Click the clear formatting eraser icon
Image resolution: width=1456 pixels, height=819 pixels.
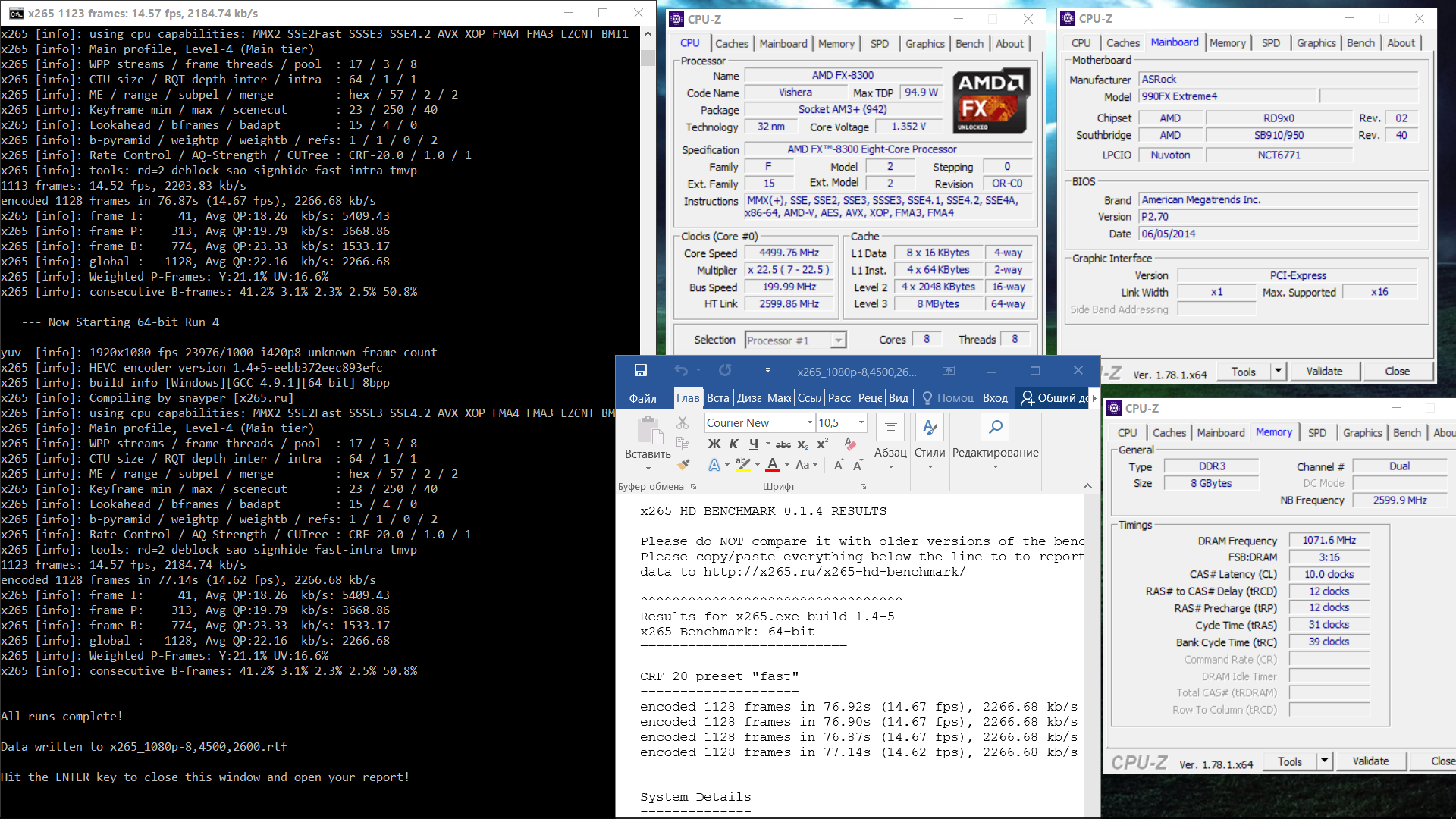(x=850, y=444)
